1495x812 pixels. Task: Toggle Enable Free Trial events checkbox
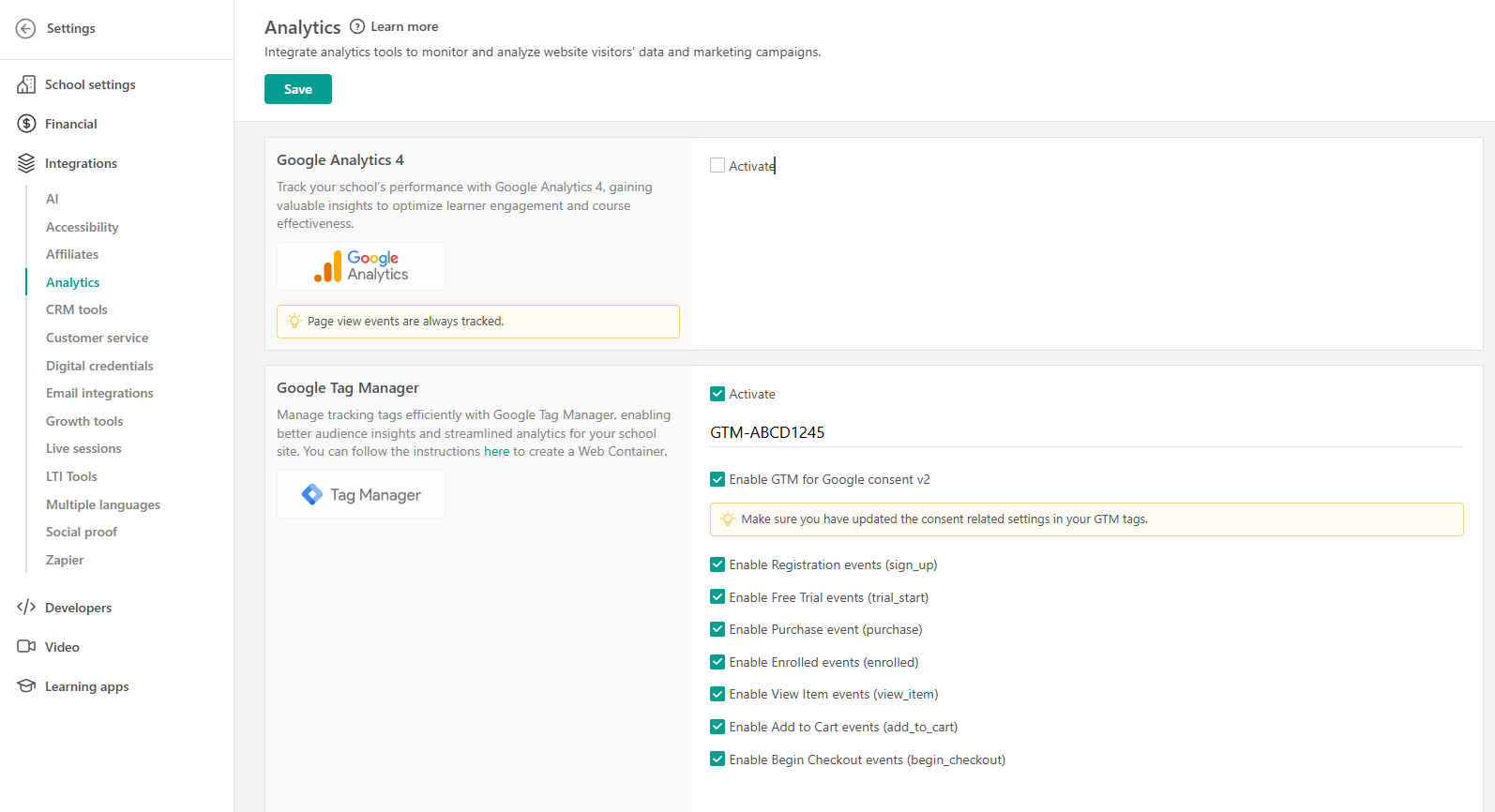coord(717,596)
